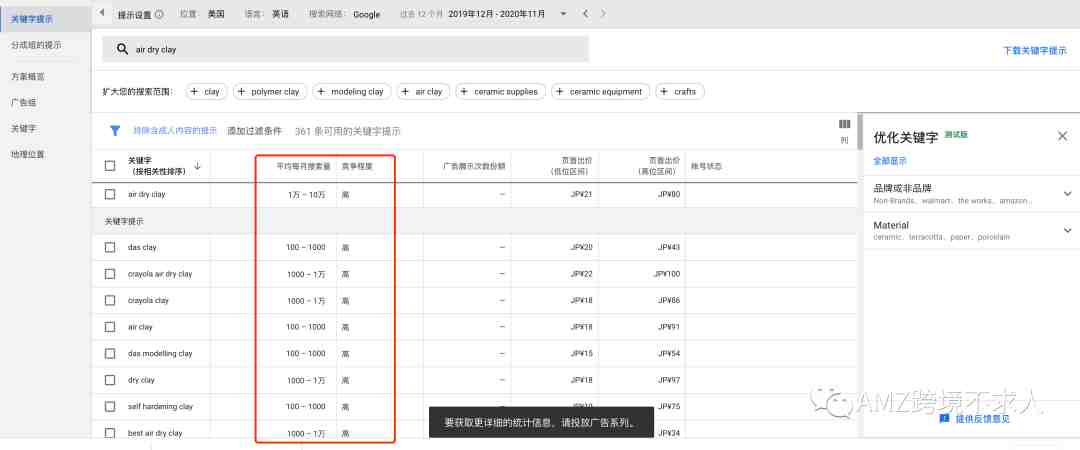Screen dimensions: 1080x450
Task: Add 'clay' to broaden the search
Action: 206,92
